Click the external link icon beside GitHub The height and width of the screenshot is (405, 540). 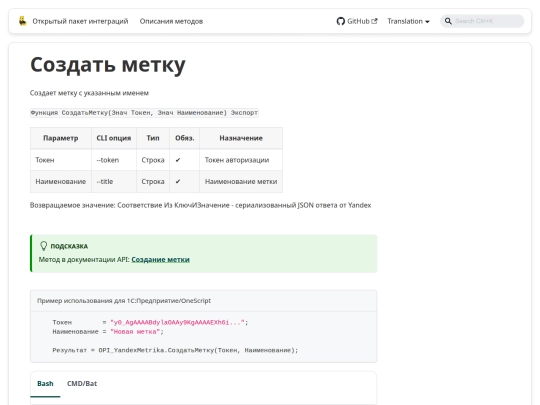point(374,21)
